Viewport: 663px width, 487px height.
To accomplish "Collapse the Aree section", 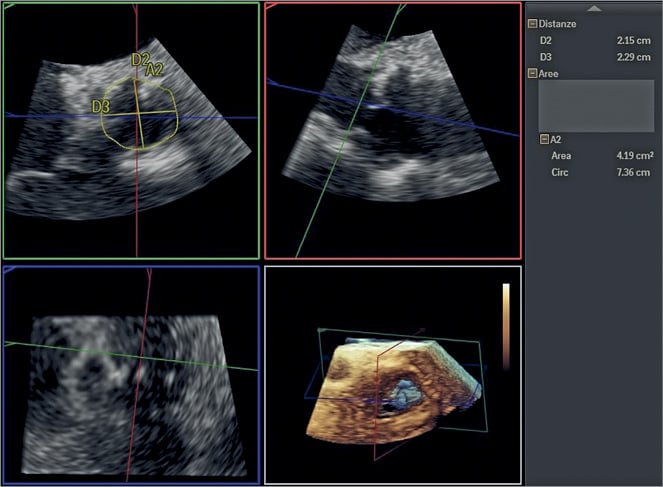I will click(532, 73).
